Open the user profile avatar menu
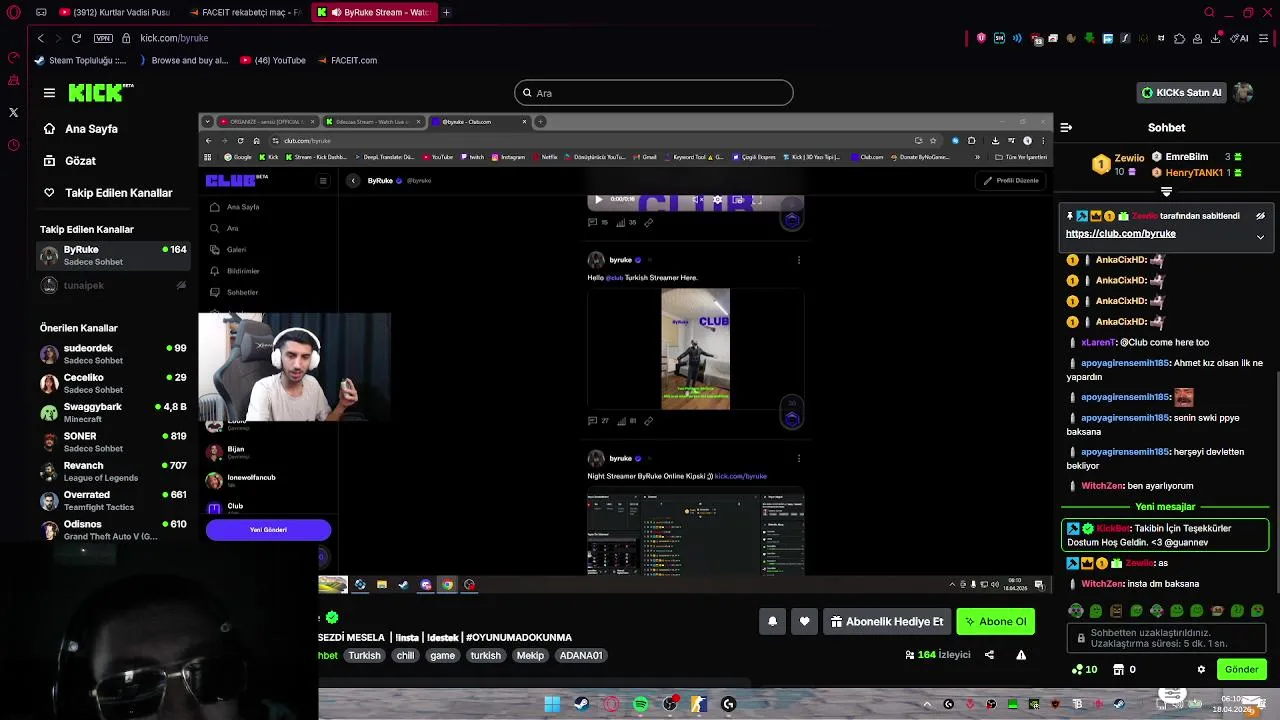 (1243, 93)
